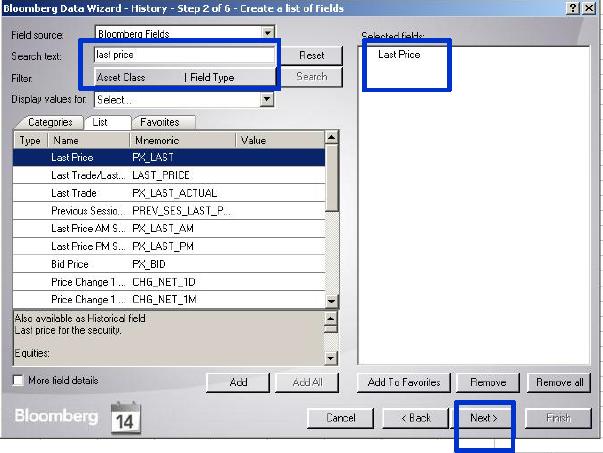Click the Add button
The width and height of the screenshot is (603, 453).
point(238,382)
